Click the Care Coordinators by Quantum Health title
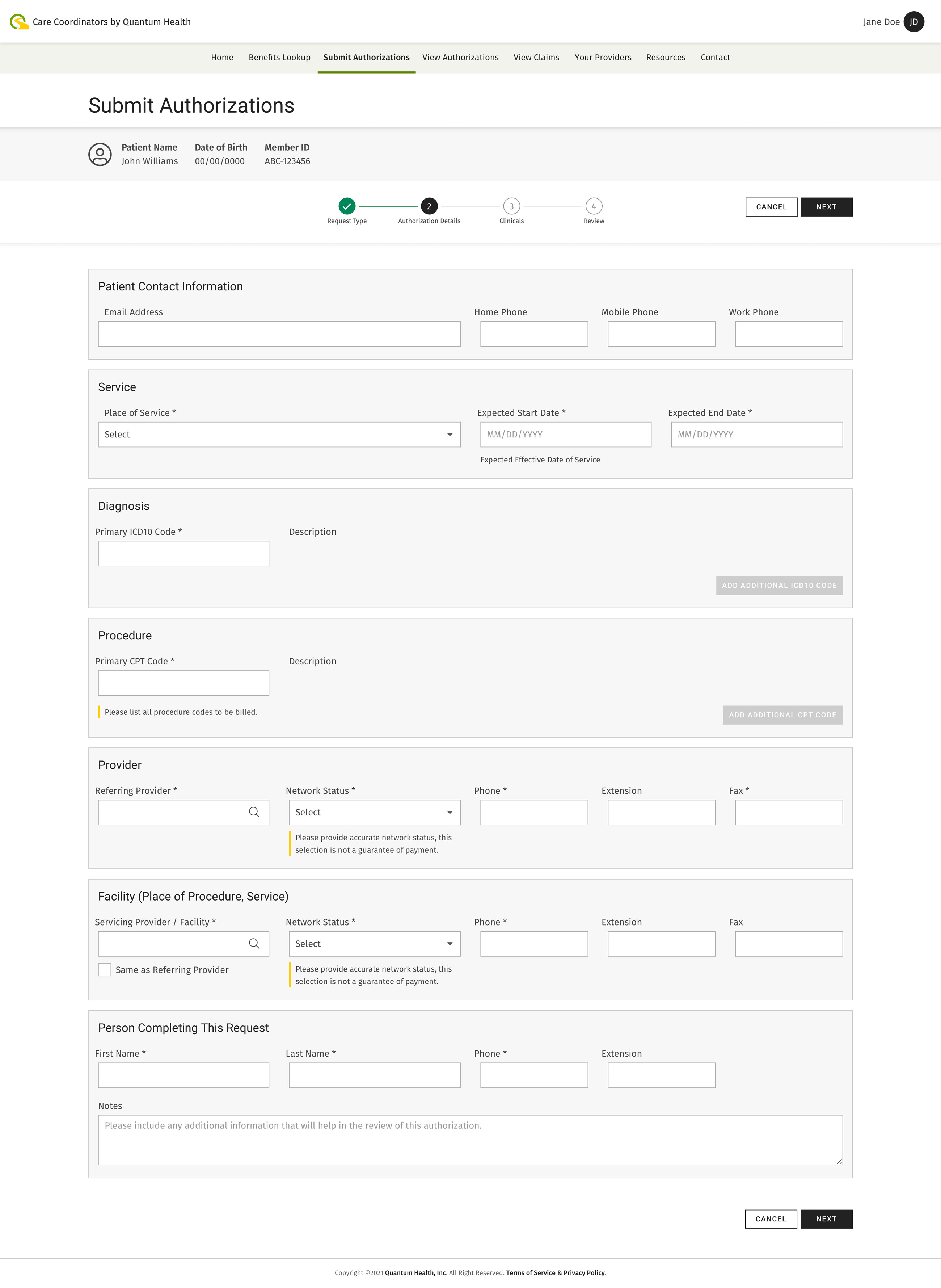Screen dimensions: 941x1288 [x=111, y=22]
